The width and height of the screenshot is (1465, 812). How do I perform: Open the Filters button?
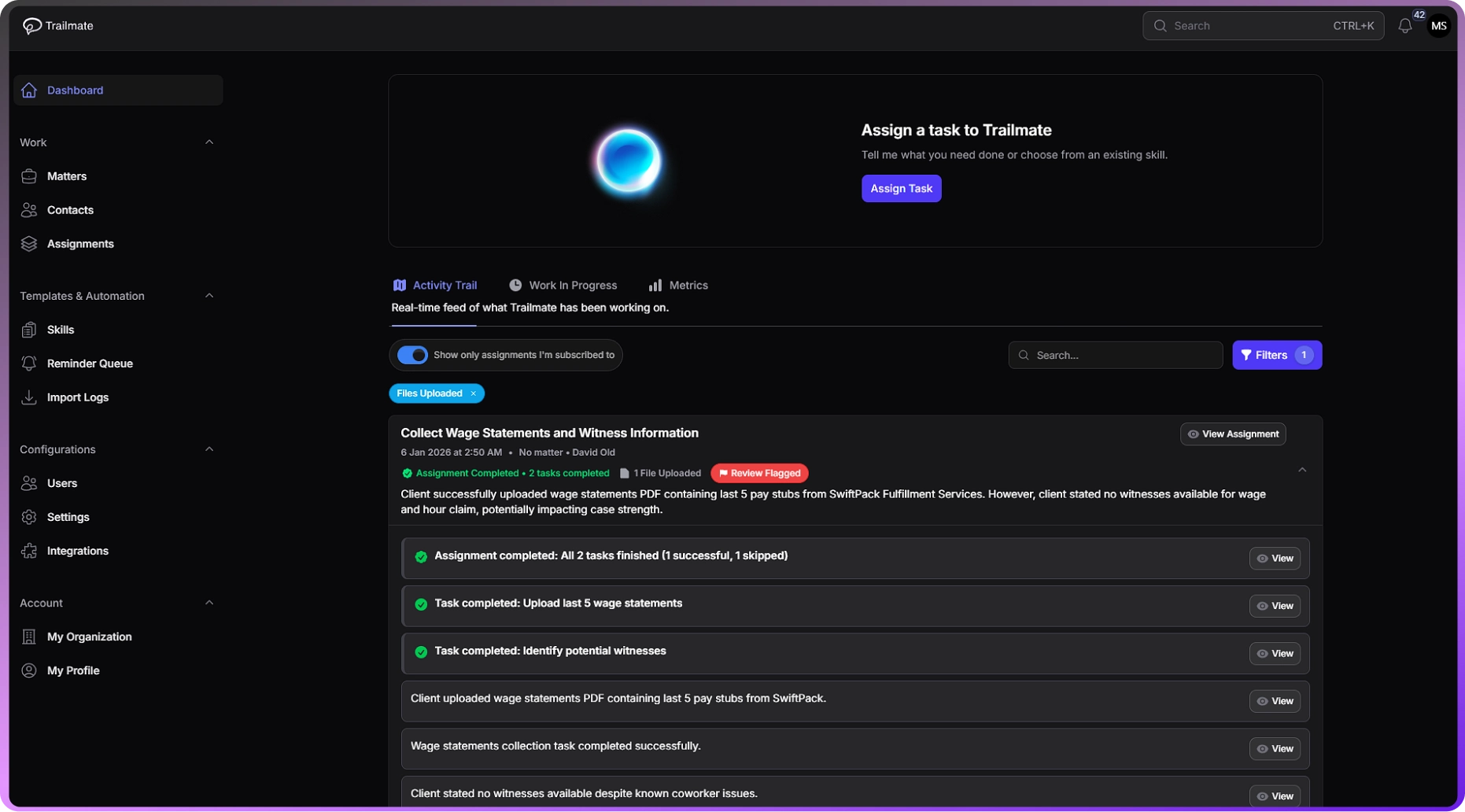[x=1276, y=355]
